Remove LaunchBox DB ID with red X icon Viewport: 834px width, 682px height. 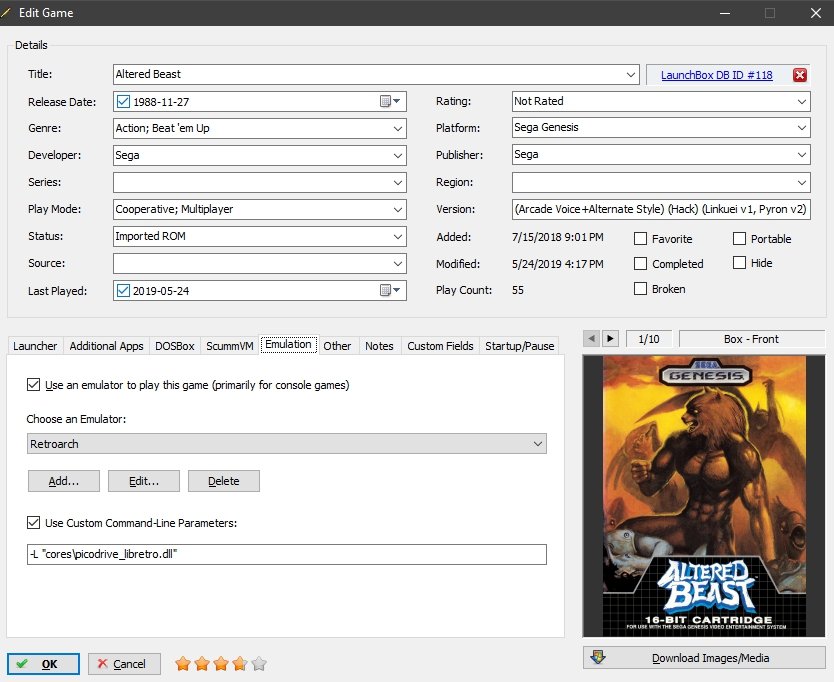[x=799, y=75]
